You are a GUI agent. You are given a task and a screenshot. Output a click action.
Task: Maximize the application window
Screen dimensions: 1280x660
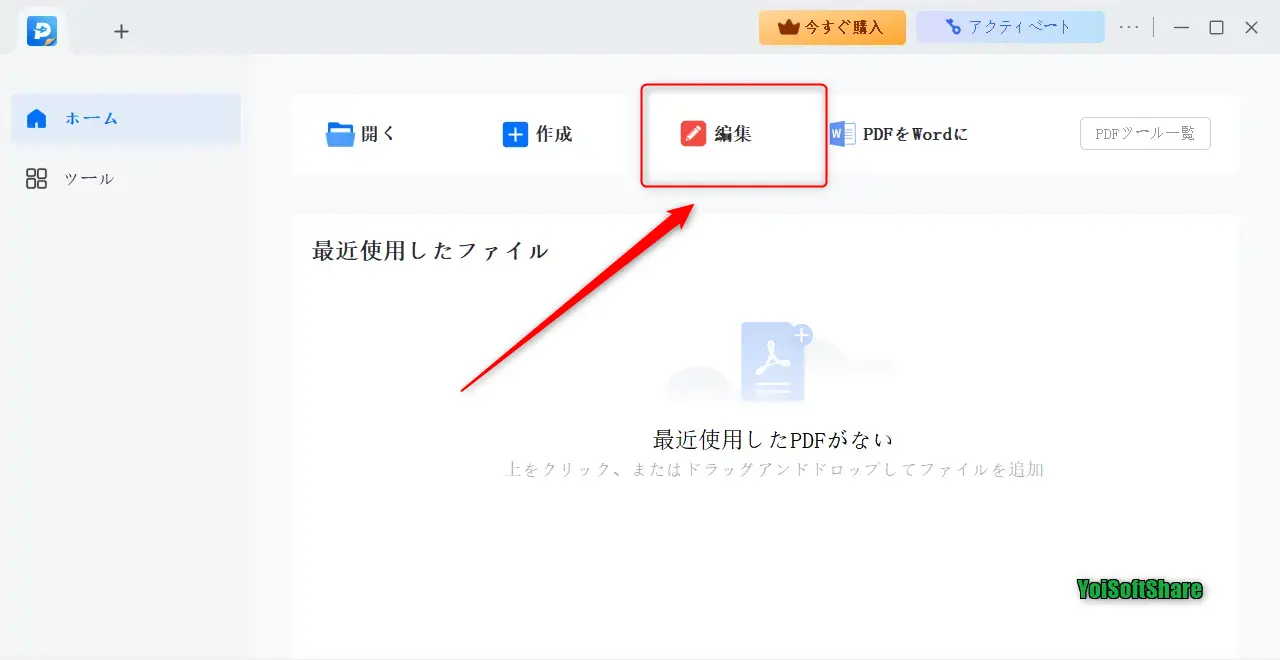click(1216, 27)
